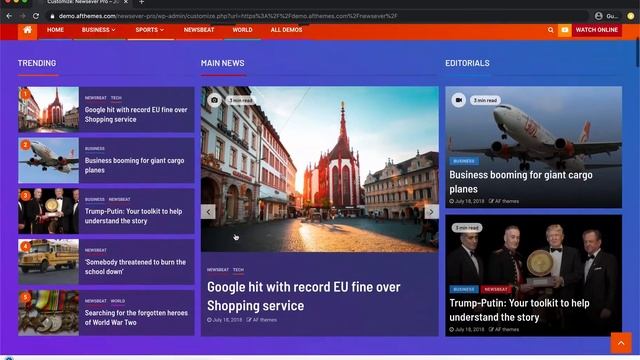The width and height of the screenshot is (640, 360).
Task: Click the Editorials section heading
Action: pyautogui.click(x=467, y=63)
